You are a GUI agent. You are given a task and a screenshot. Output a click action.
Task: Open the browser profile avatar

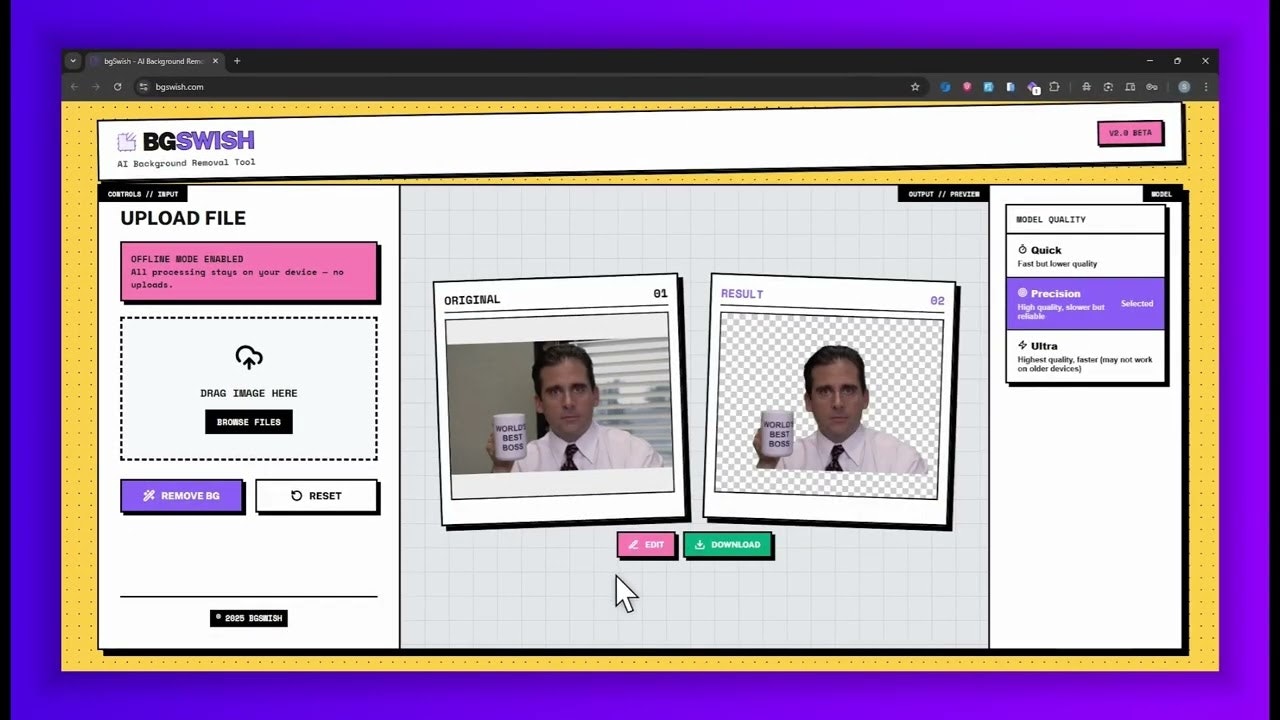point(1184,87)
